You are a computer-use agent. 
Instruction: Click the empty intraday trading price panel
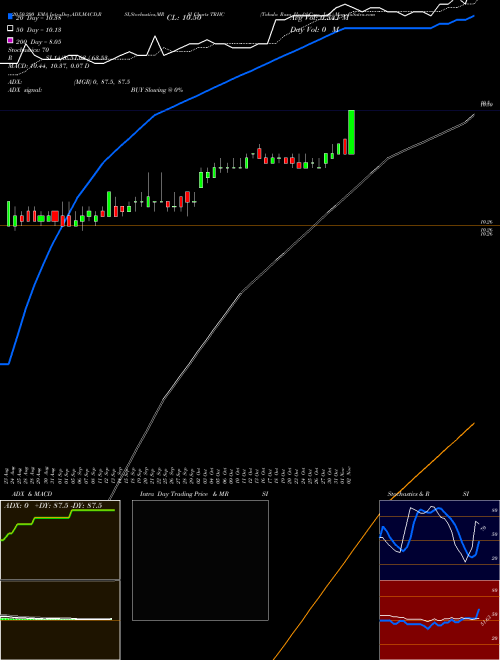pyautogui.click(x=200, y=560)
